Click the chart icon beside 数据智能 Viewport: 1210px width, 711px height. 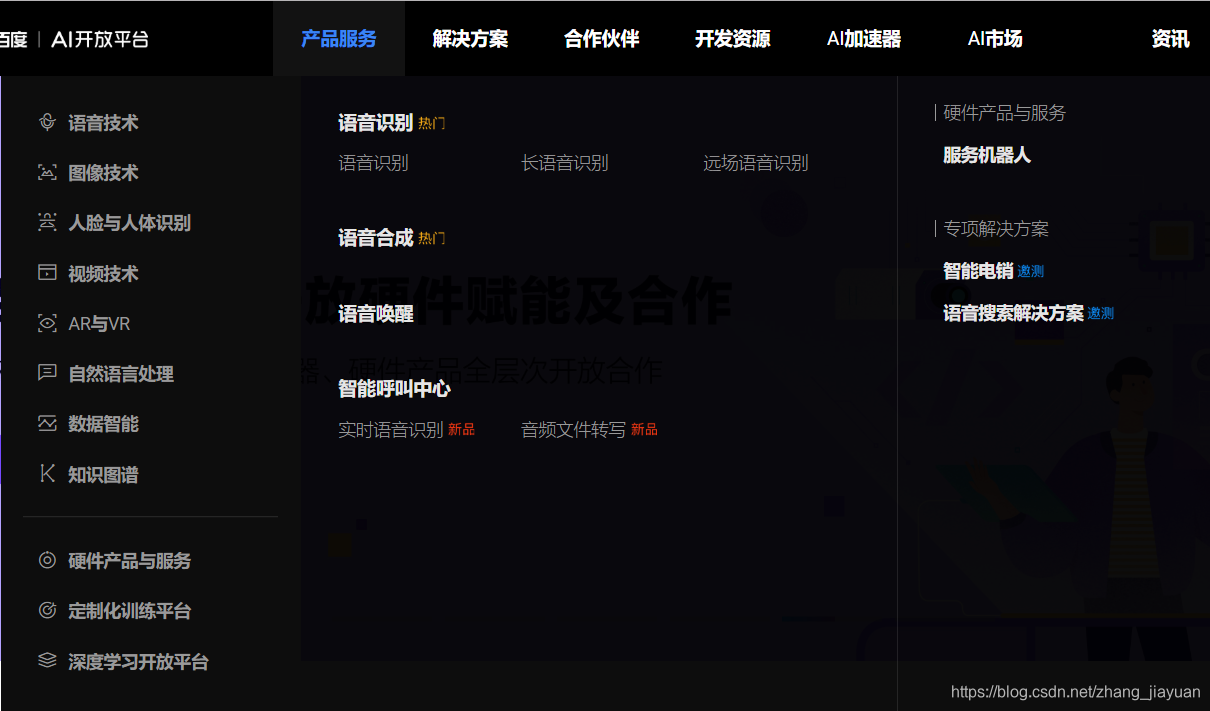click(x=47, y=424)
